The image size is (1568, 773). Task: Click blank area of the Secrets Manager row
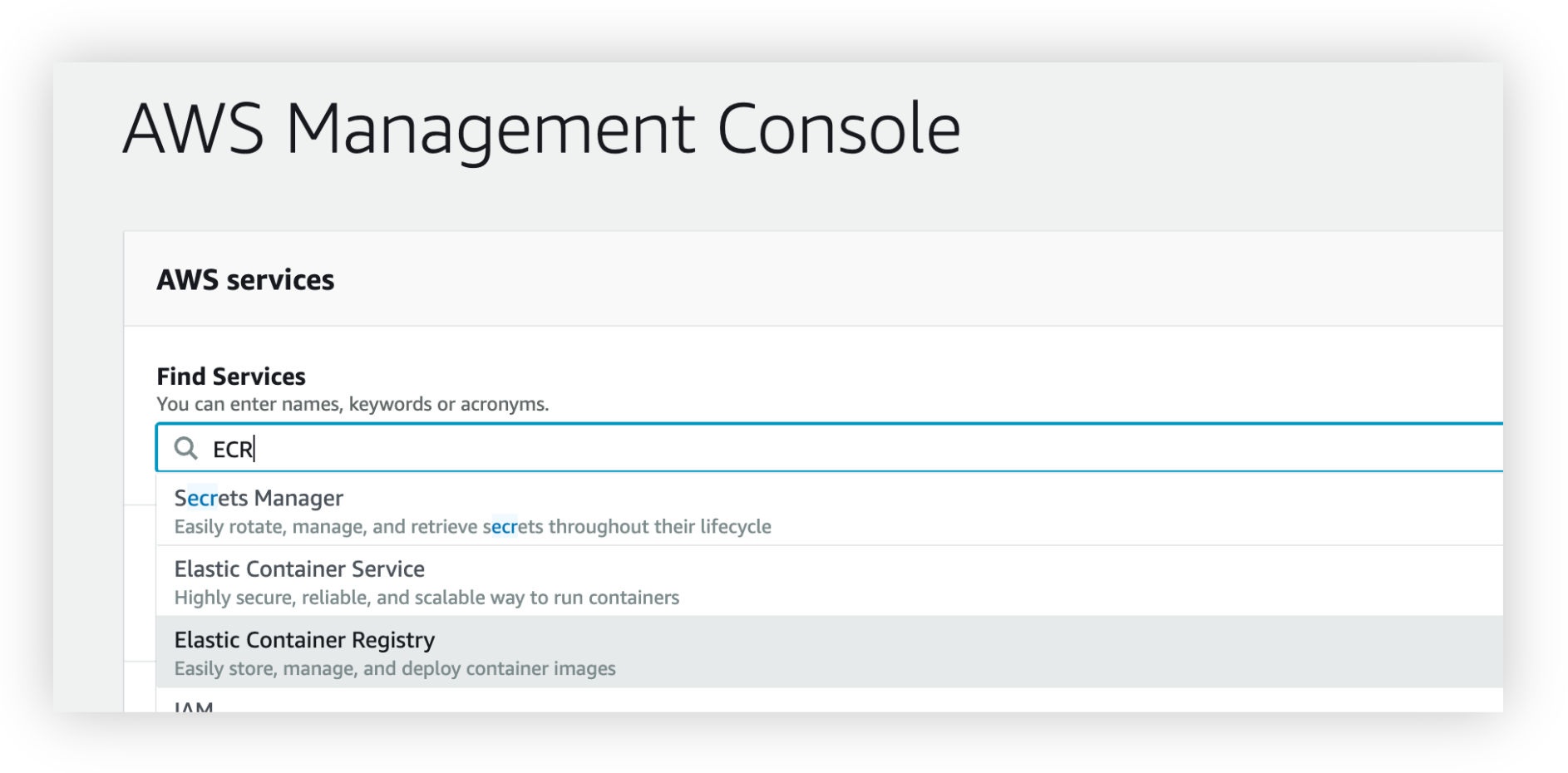click(998, 511)
